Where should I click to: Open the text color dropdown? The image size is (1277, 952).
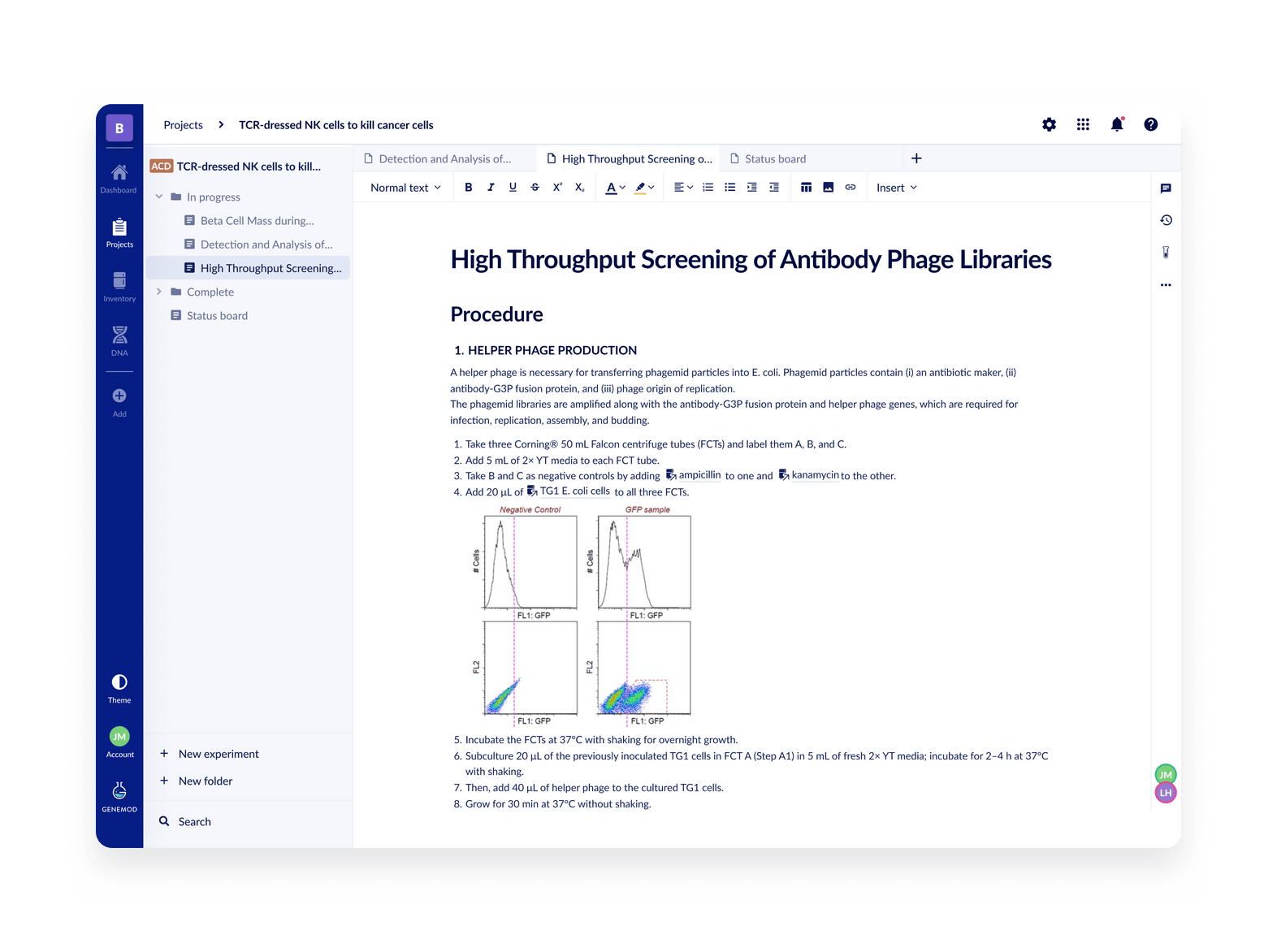[616, 188]
